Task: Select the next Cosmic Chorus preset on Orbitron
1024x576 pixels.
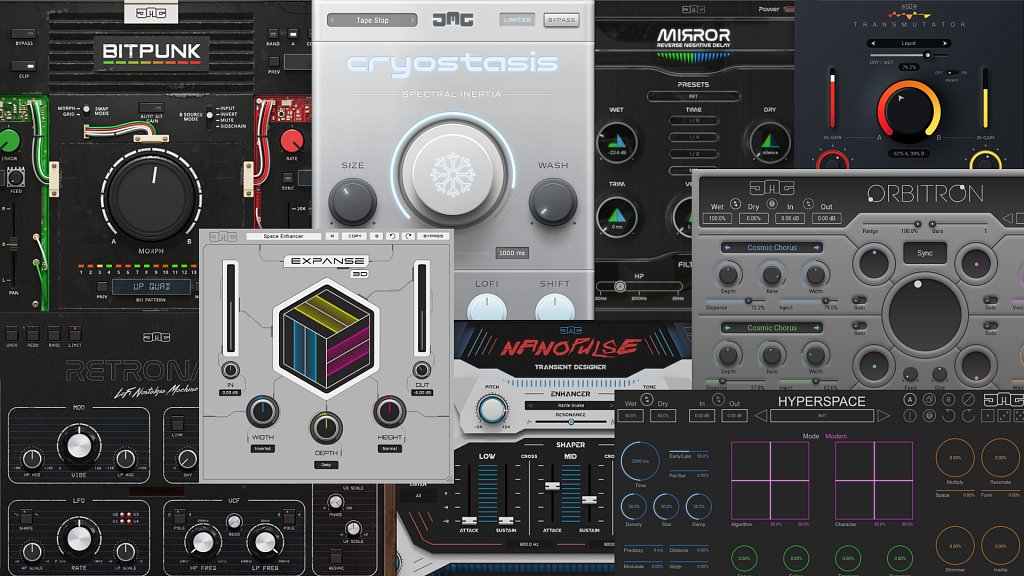Action: (817, 246)
